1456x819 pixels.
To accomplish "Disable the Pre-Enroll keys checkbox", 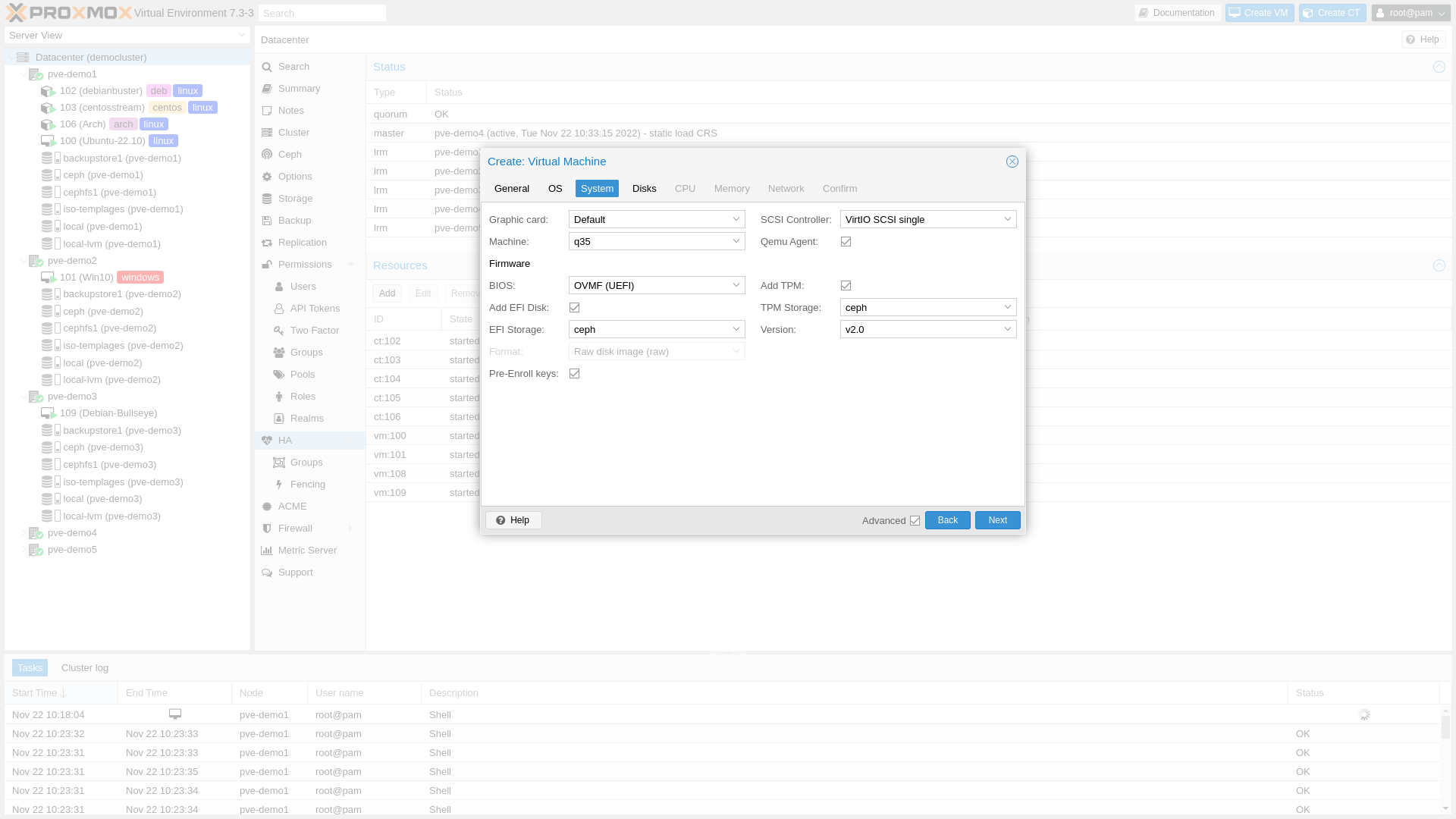I will coord(574,374).
